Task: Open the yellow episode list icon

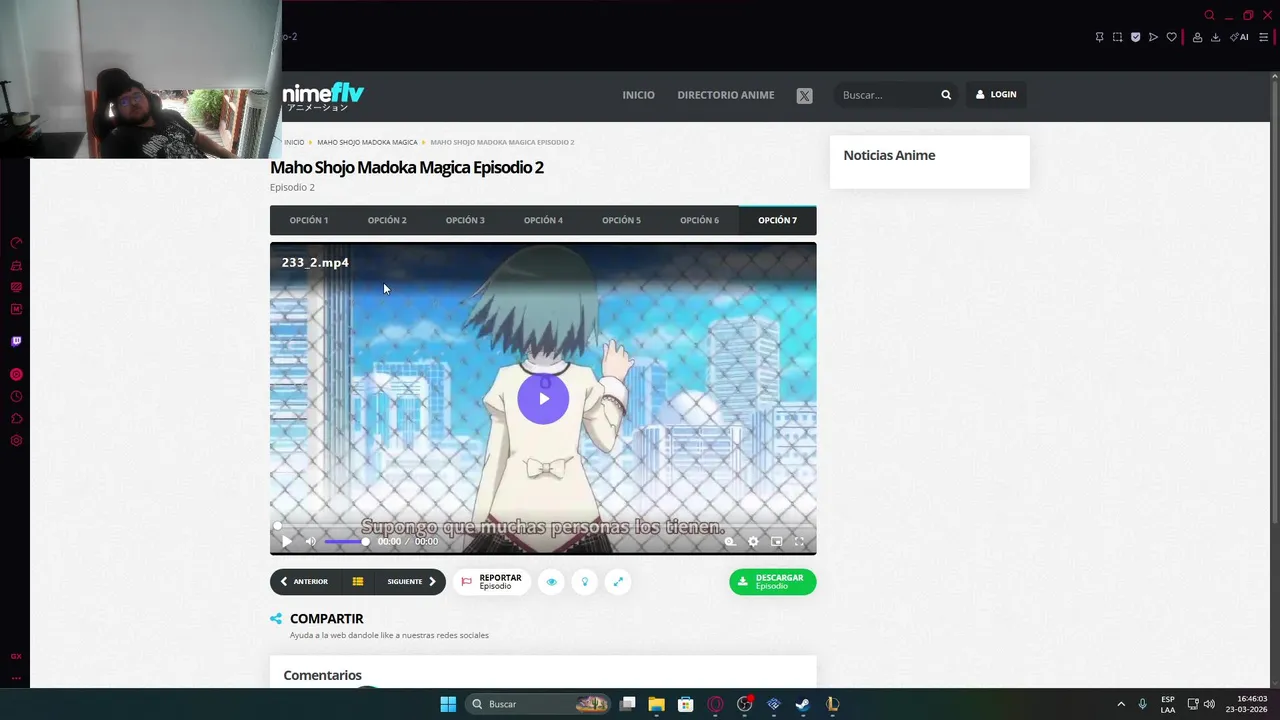Action: pos(357,582)
